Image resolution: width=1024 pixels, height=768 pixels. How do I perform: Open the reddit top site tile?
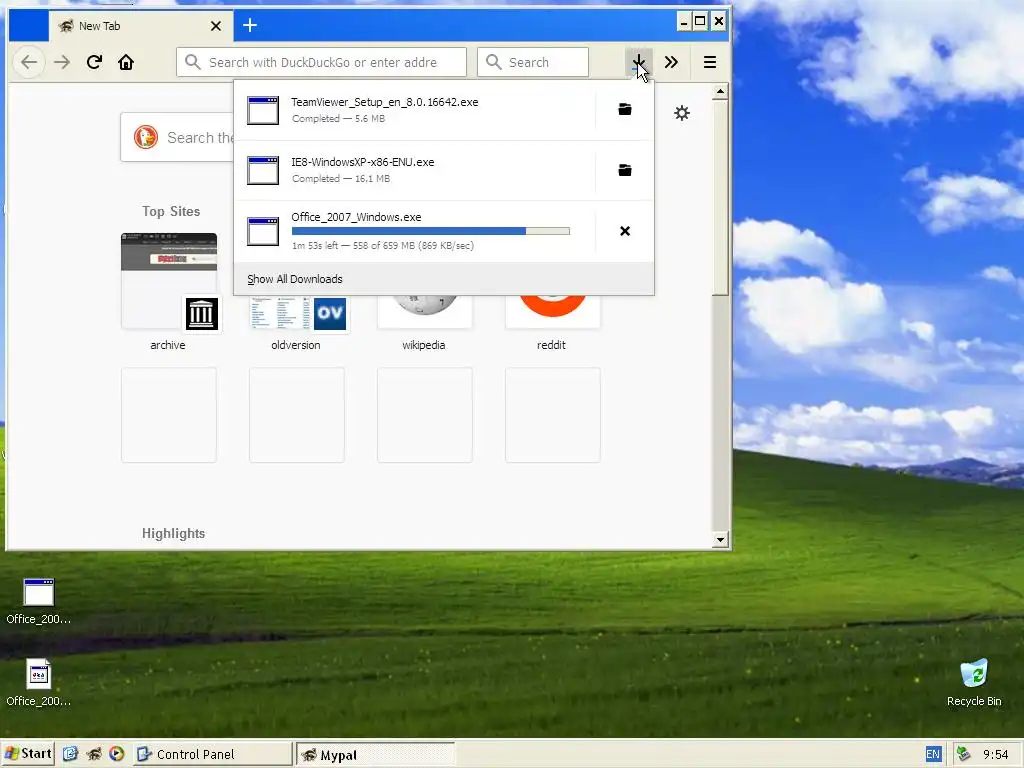pyautogui.click(x=552, y=312)
